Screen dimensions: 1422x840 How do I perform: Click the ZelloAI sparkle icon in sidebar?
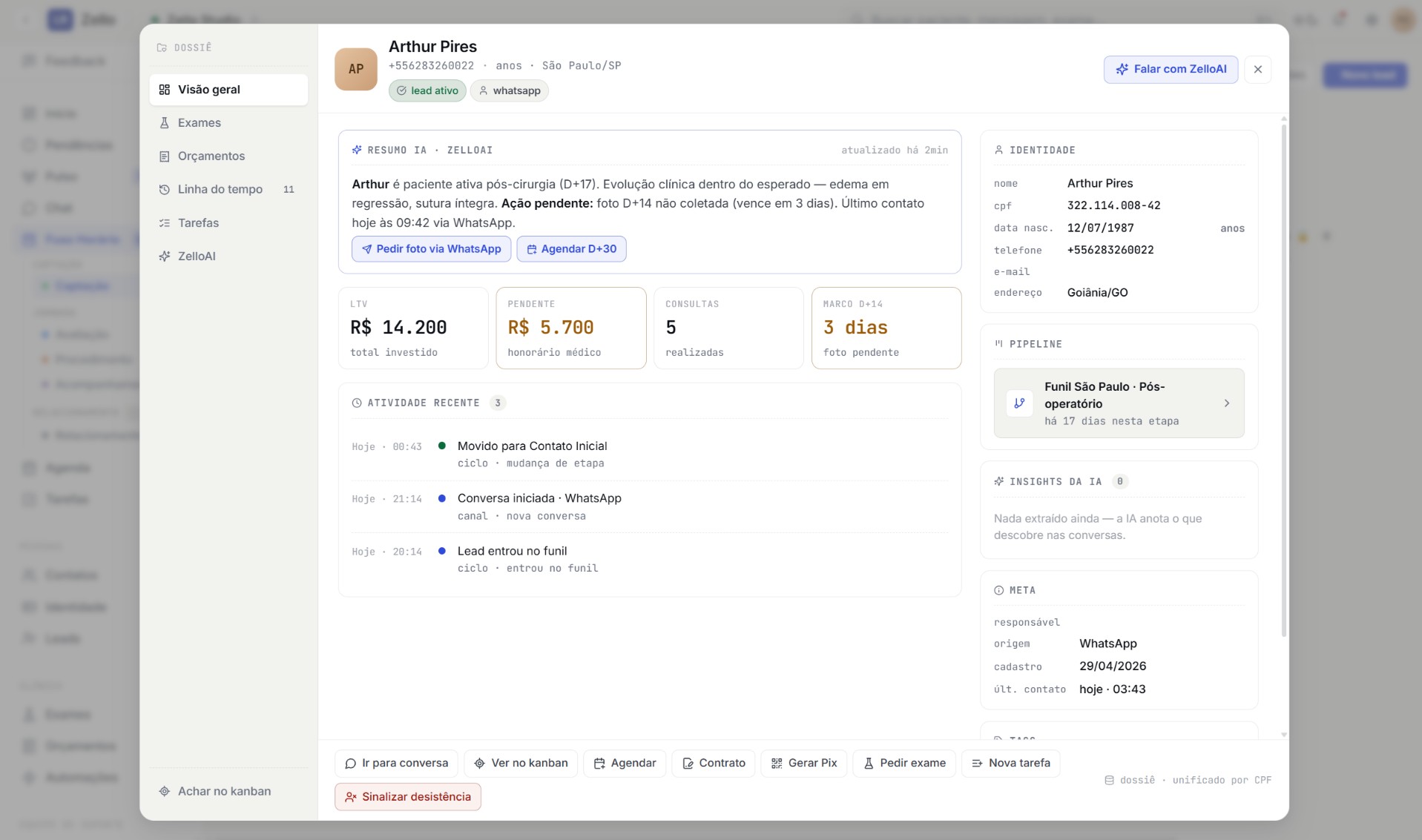click(x=165, y=257)
